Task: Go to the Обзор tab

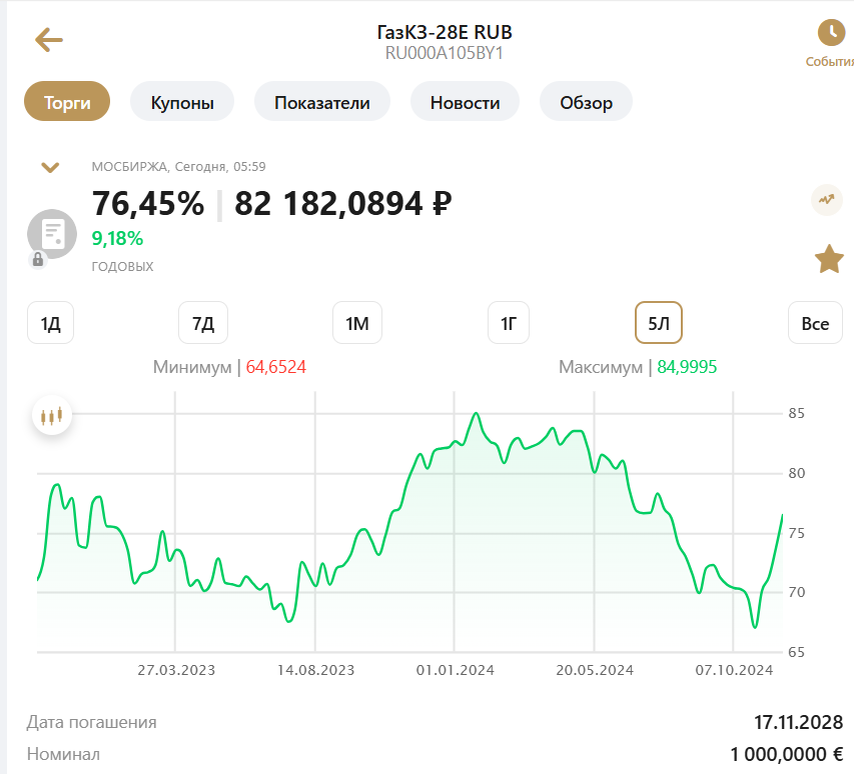Action: pos(586,102)
